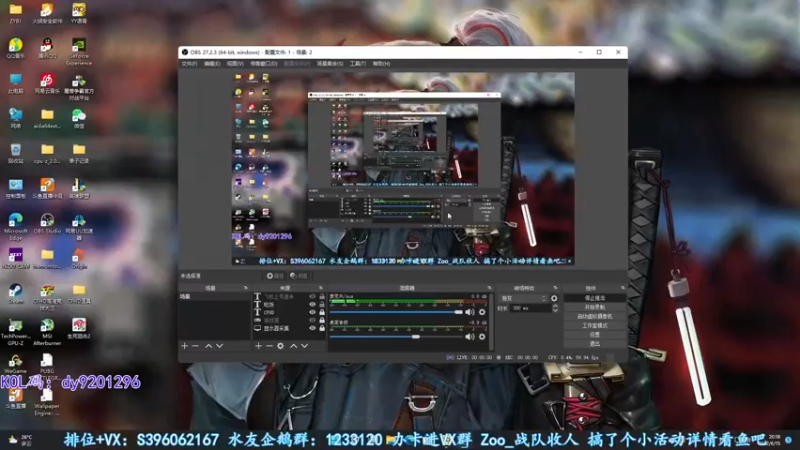This screenshot has width=800, height=450.
Task: Toggle lock on second text source
Action: tap(322, 305)
